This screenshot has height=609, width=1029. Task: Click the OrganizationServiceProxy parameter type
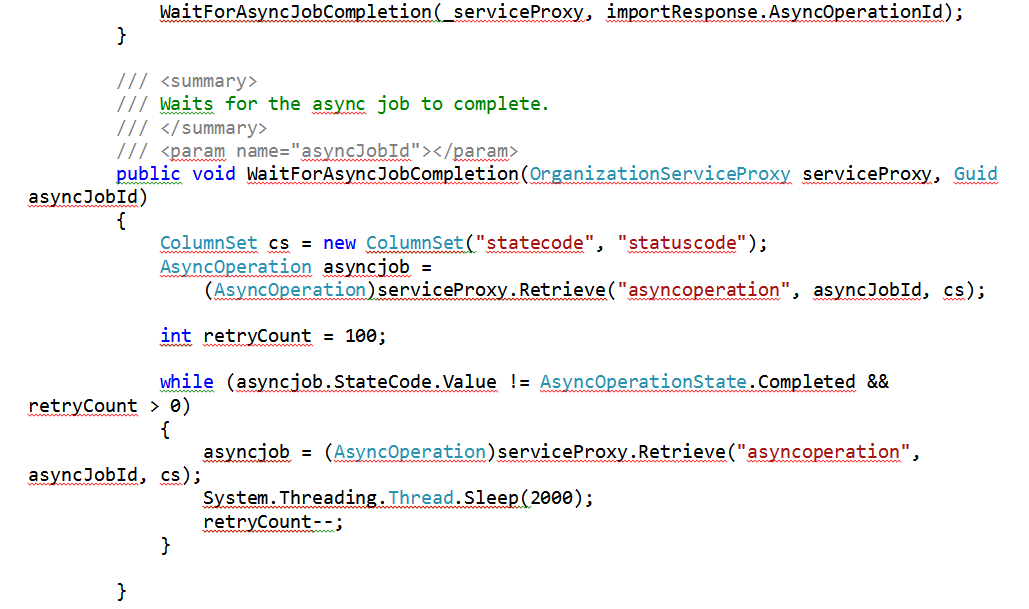pyautogui.click(x=660, y=174)
